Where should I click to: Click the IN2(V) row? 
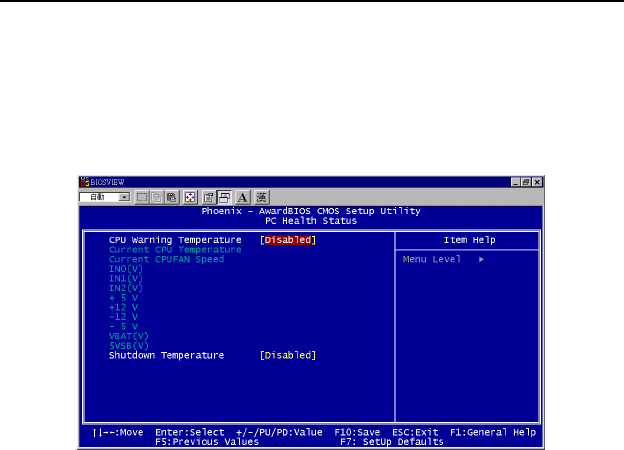click(x=126, y=288)
